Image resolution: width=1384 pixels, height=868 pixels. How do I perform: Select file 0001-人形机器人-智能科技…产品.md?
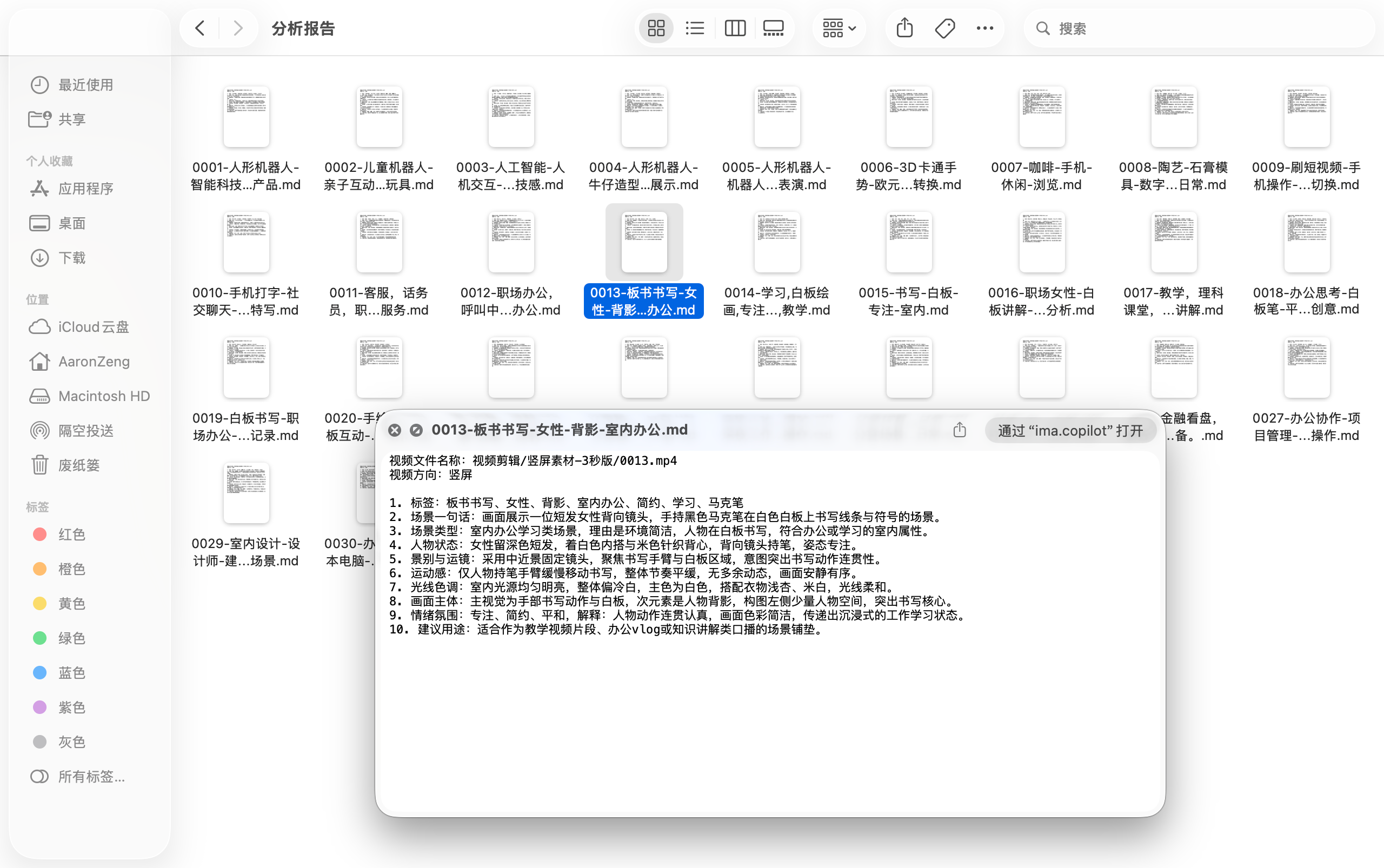pos(246,139)
